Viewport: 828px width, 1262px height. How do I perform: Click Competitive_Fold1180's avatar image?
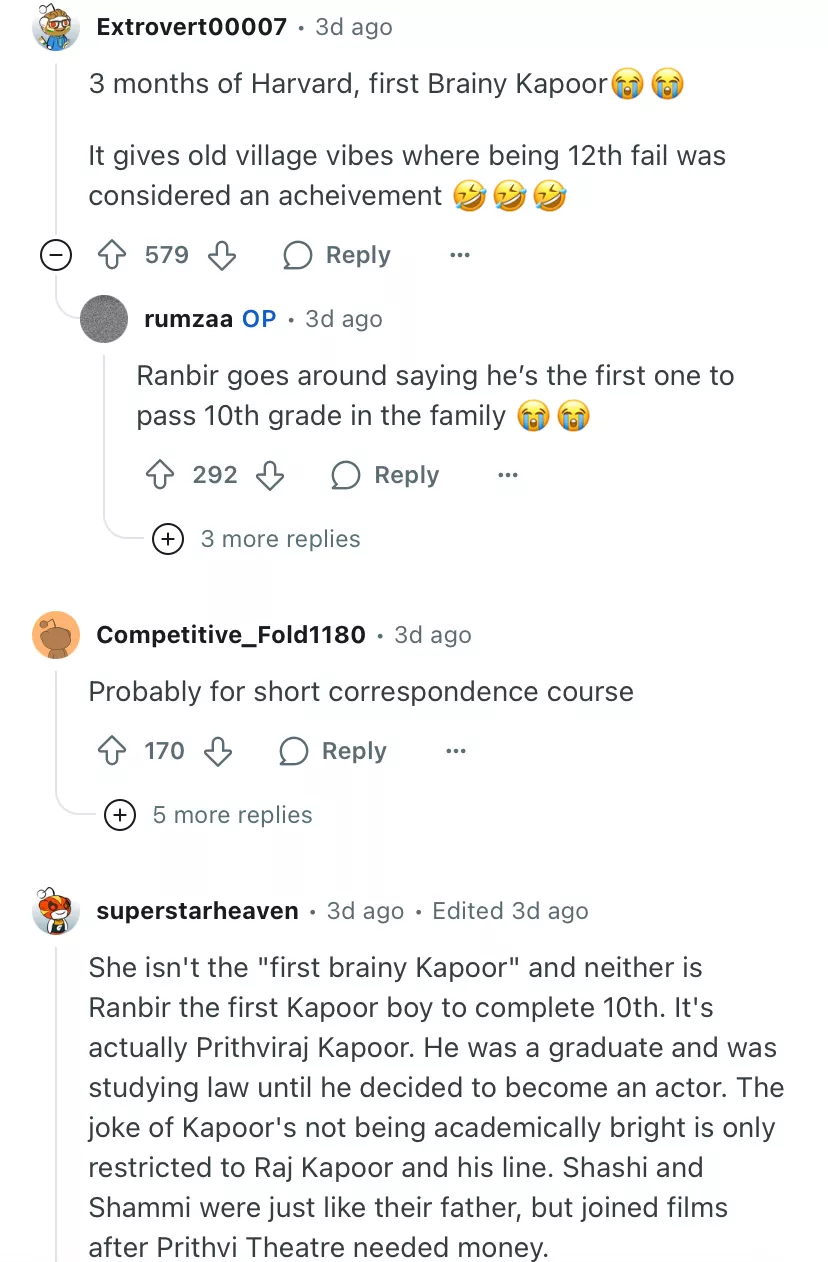point(56,635)
